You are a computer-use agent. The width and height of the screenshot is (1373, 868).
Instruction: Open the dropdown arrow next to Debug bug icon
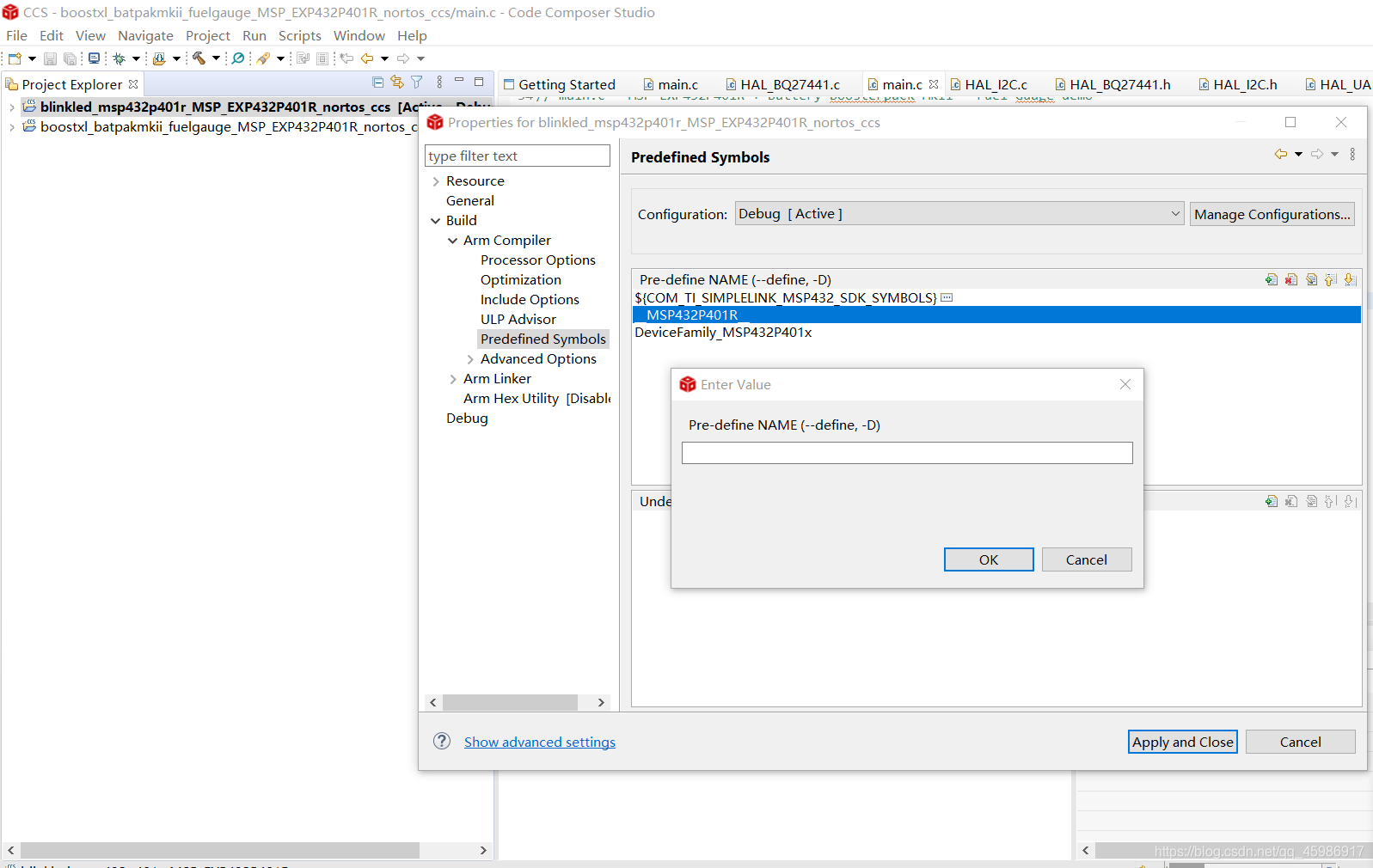136,58
